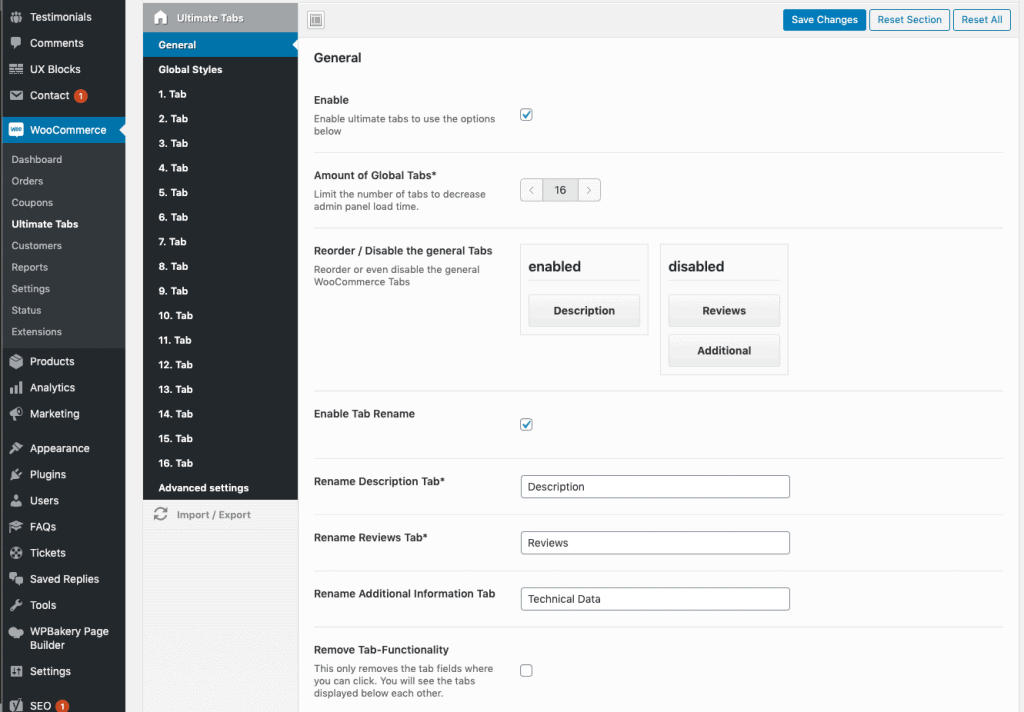1024x712 pixels.
Task: Click the Rename Description Tab field
Action: coord(655,487)
